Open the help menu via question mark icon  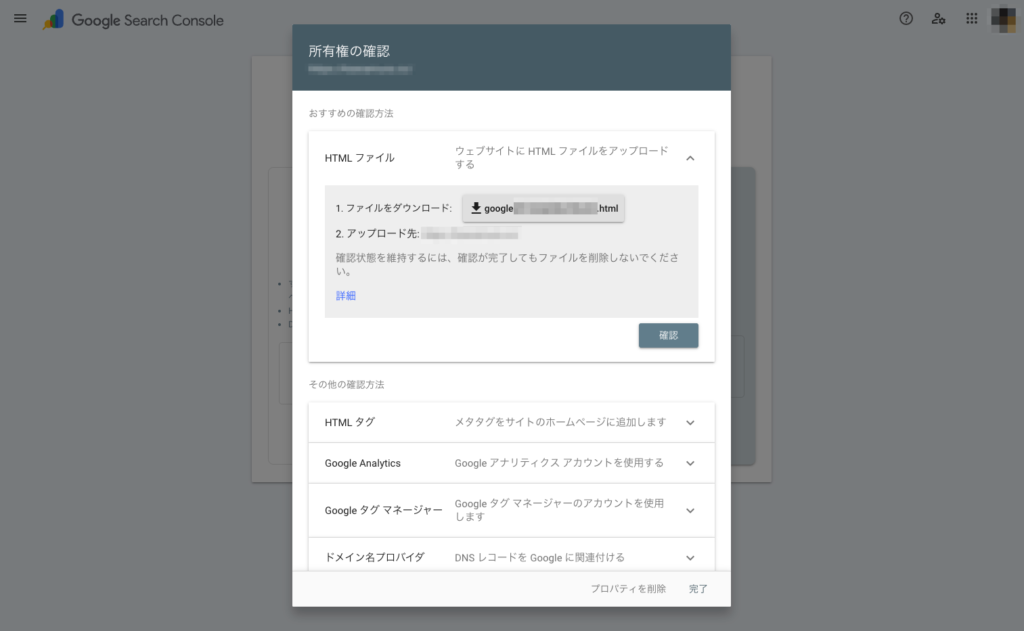(x=906, y=18)
